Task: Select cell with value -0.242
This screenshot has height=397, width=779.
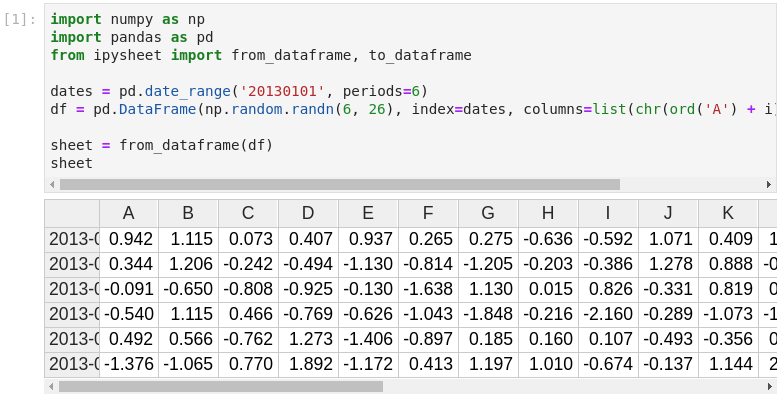Action: [248, 264]
